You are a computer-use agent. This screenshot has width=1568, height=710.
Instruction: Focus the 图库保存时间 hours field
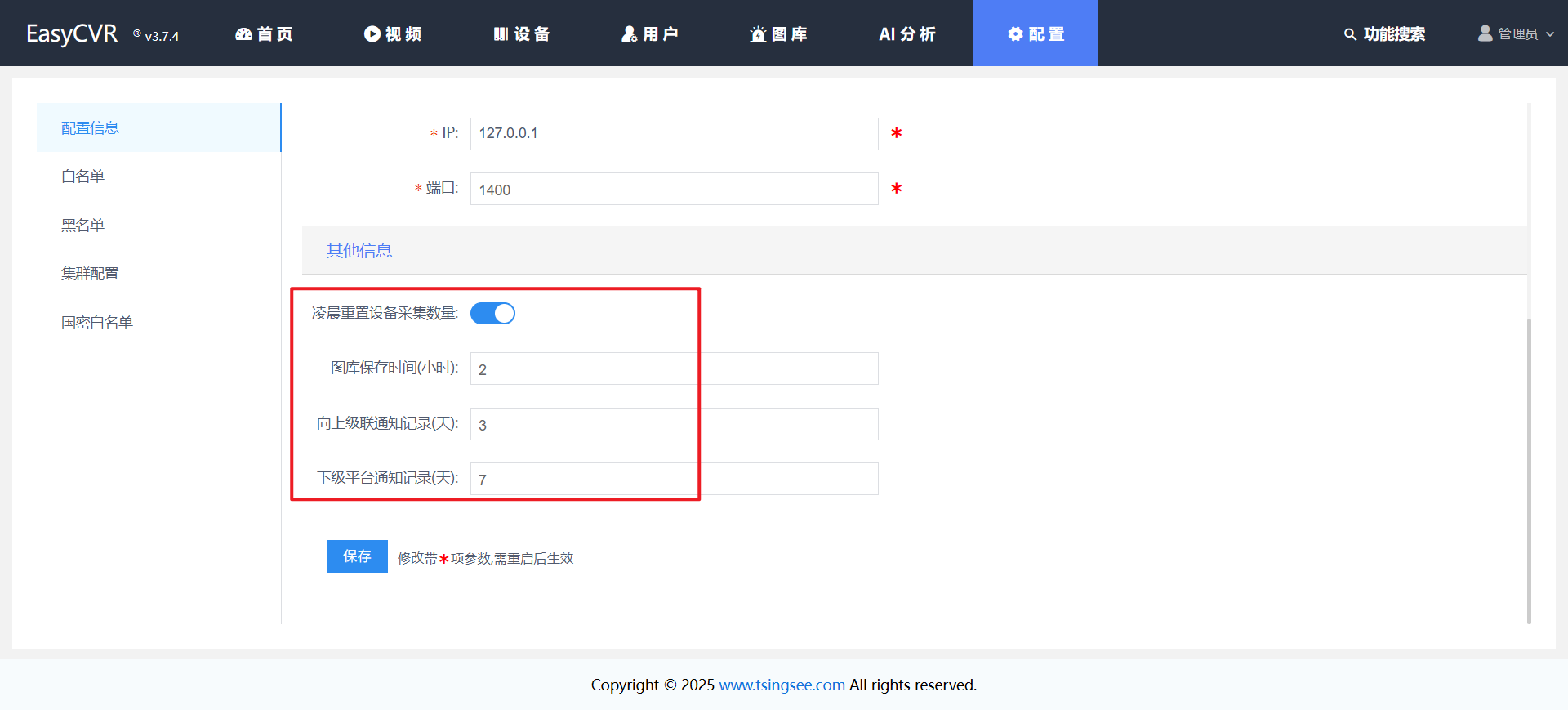[674, 368]
